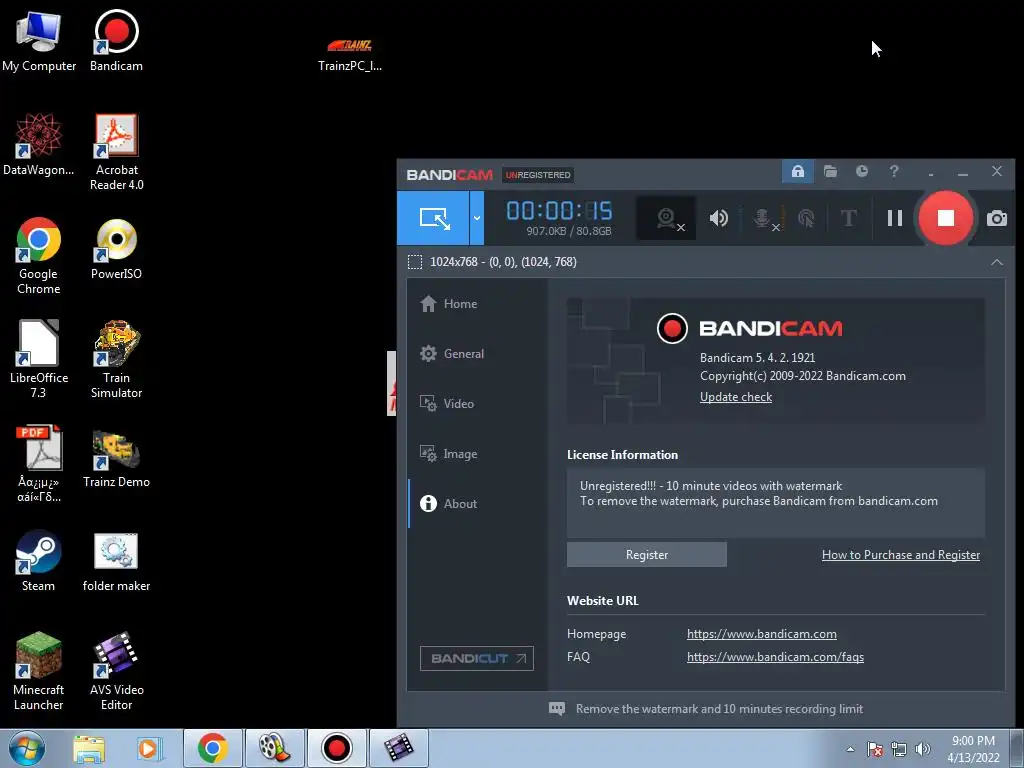Click the UNREGISTERED badge
This screenshot has width=1024, height=768.
537,175
